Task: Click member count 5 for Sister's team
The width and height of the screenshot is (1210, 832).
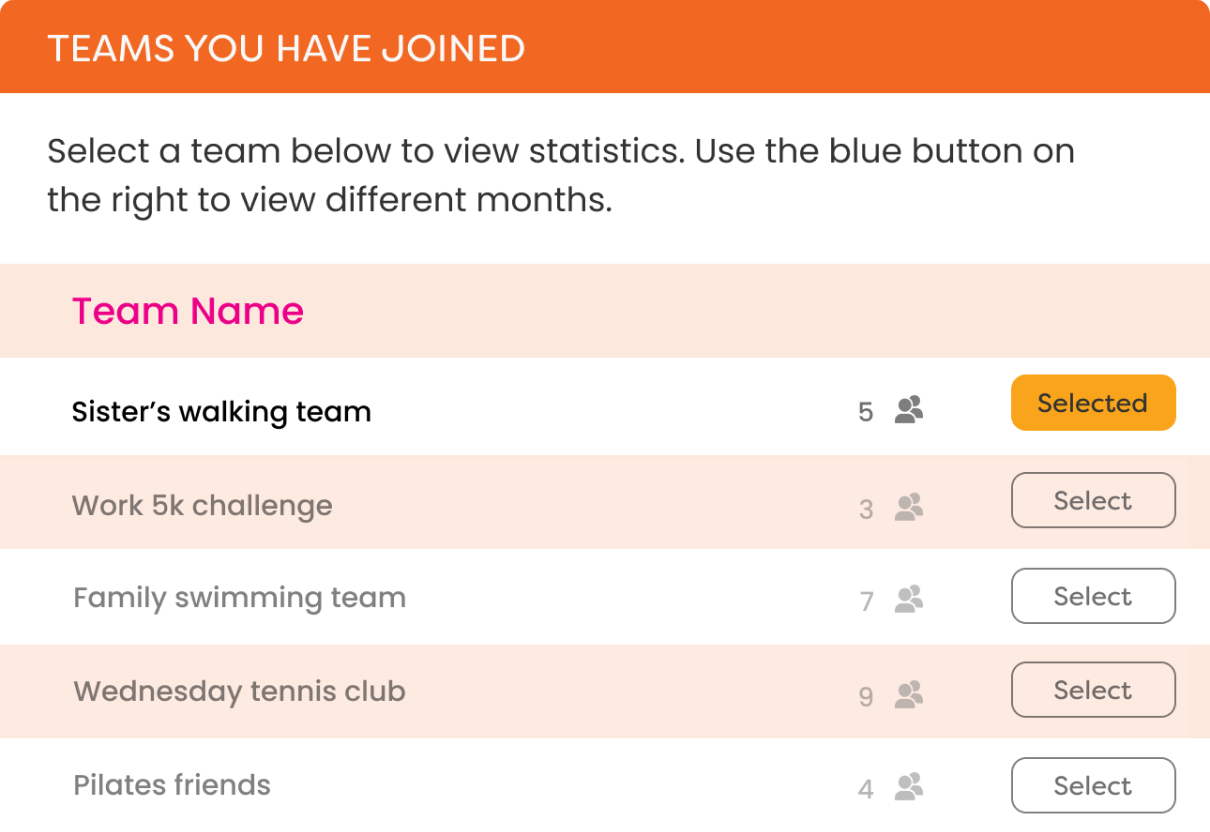Action: point(866,412)
